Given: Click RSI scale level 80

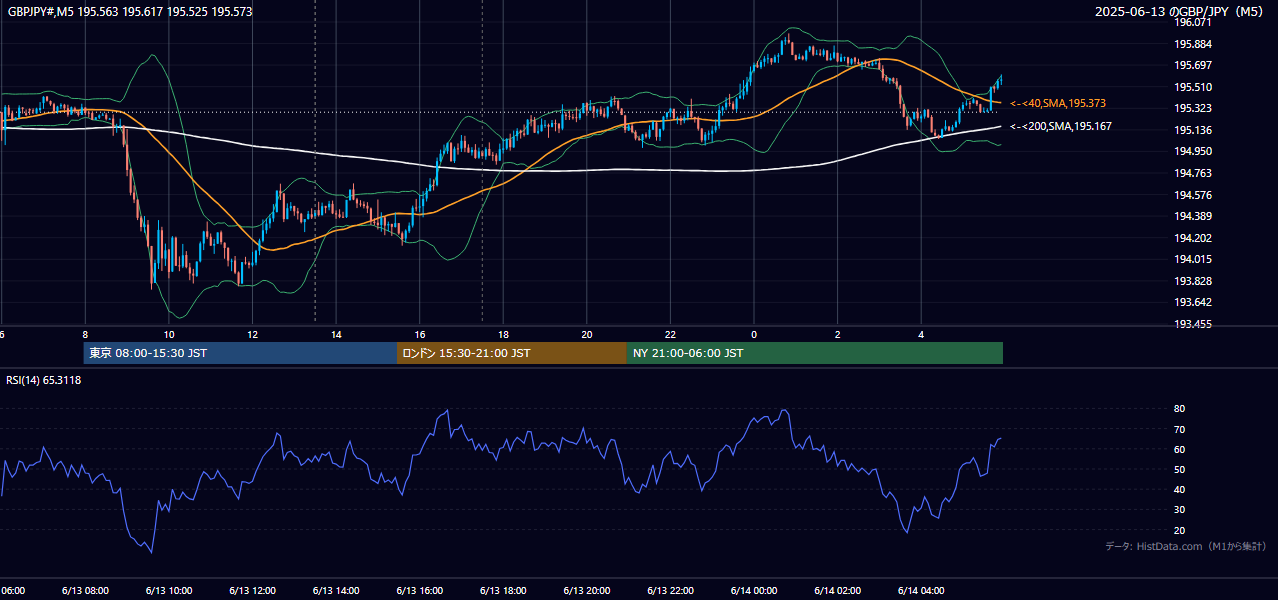Looking at the screenshot, I should (x=1180, y=409).
